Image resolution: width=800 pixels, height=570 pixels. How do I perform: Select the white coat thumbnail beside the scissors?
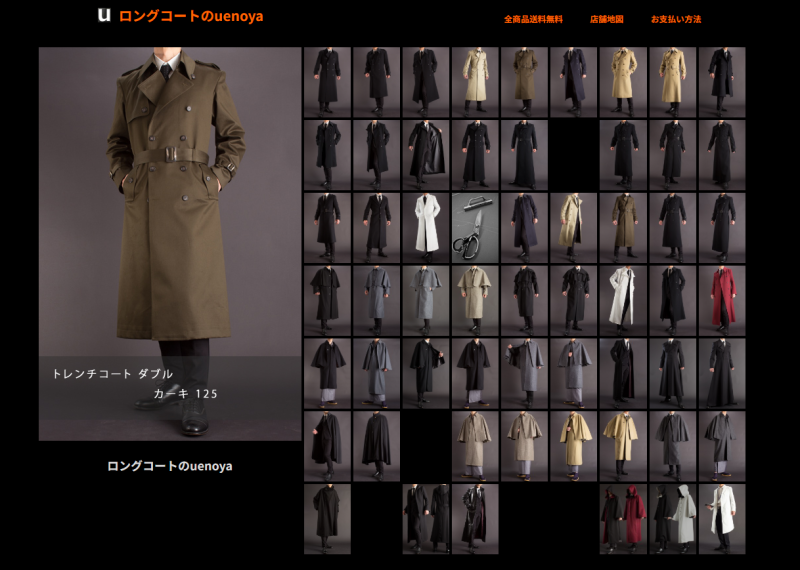coord(426,228)
